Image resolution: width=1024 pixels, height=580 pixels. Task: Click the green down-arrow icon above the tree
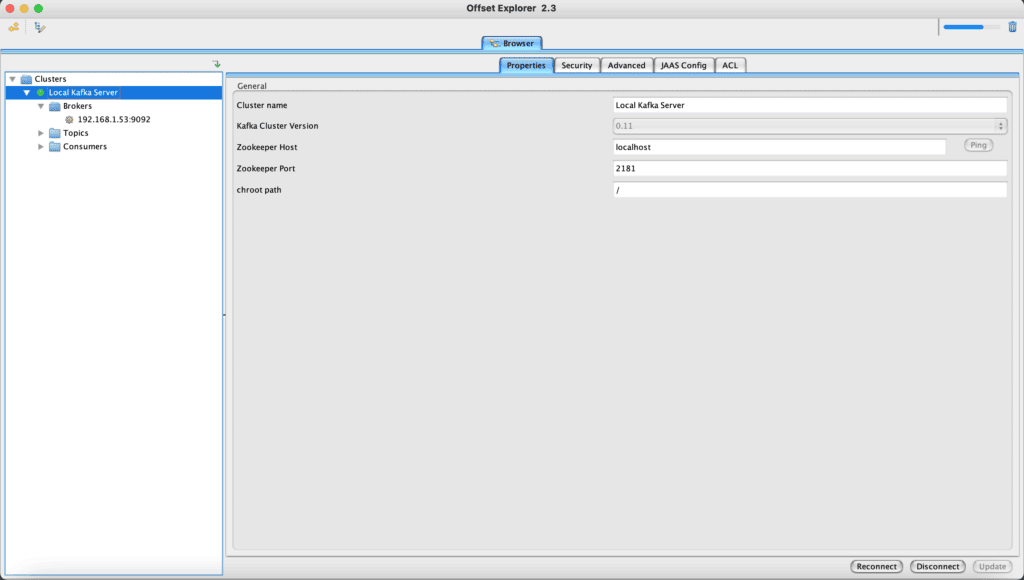pos(217,64)
